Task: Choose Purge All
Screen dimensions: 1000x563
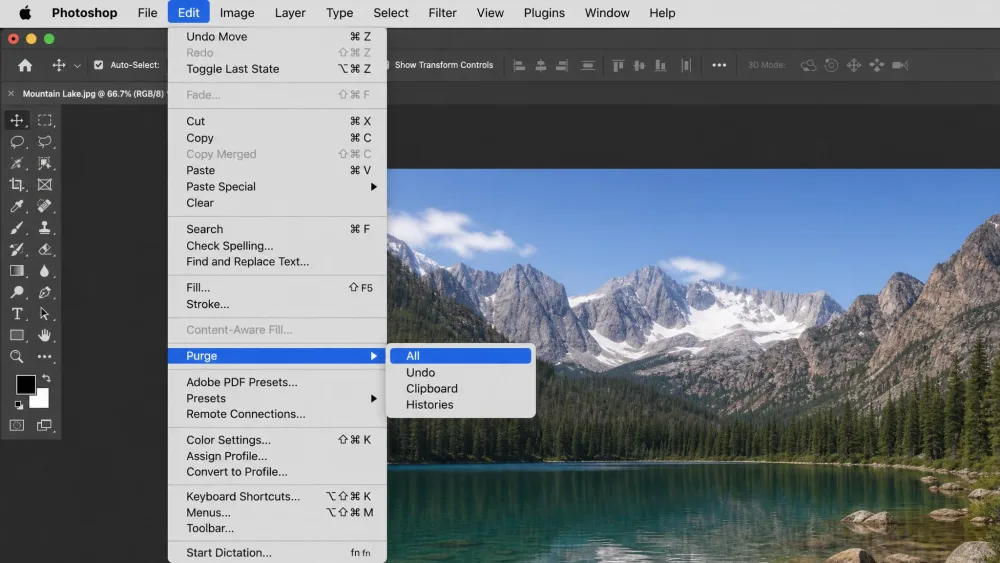Action: click(460, 356)
